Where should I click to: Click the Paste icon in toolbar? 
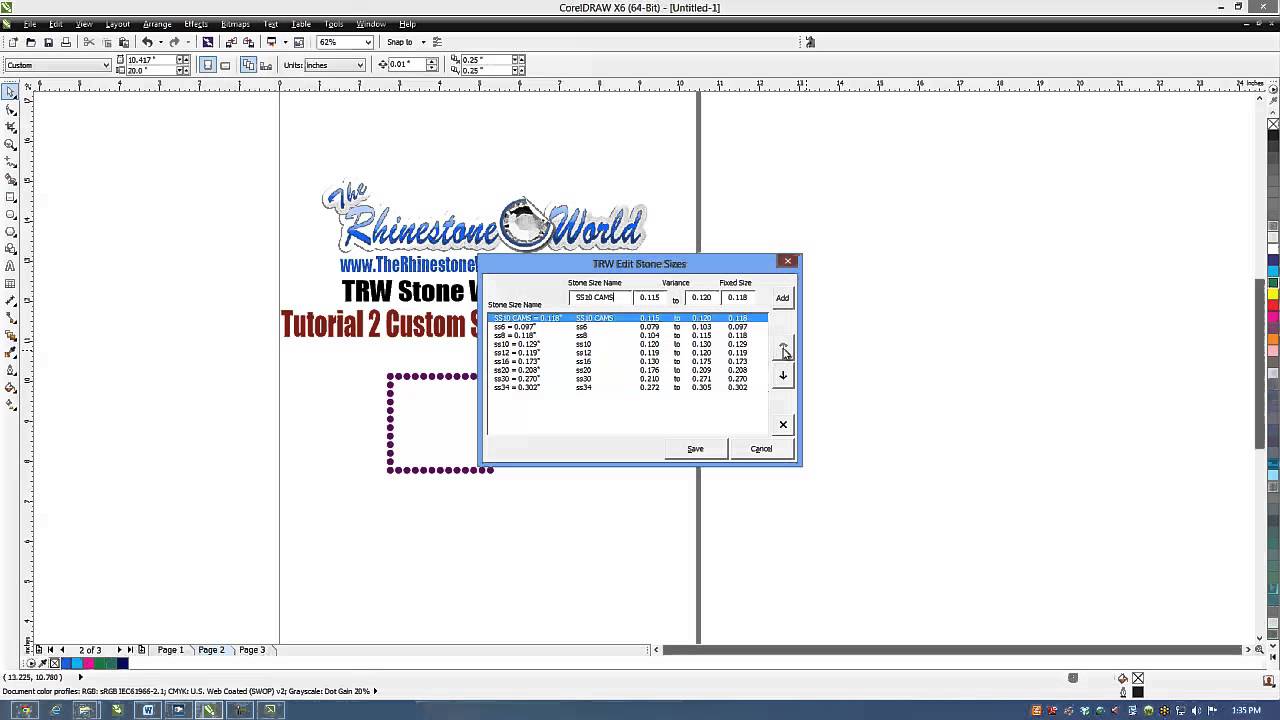point(124,42)
